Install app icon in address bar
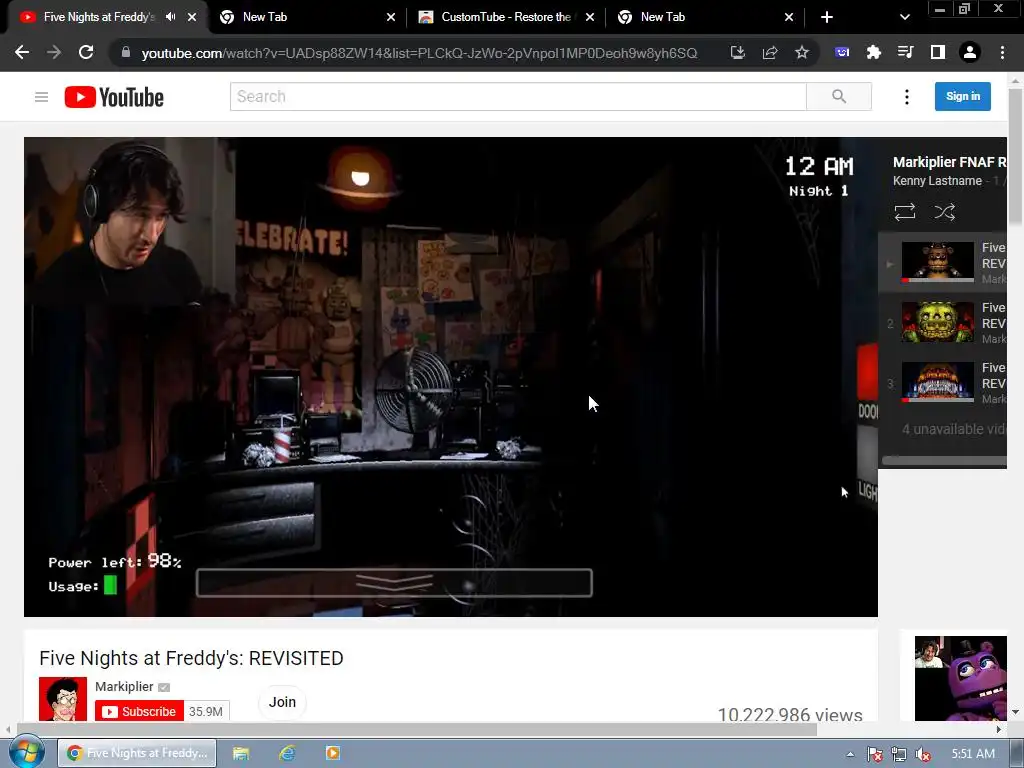Screen dimensions: 1024x768 point(737,52)
